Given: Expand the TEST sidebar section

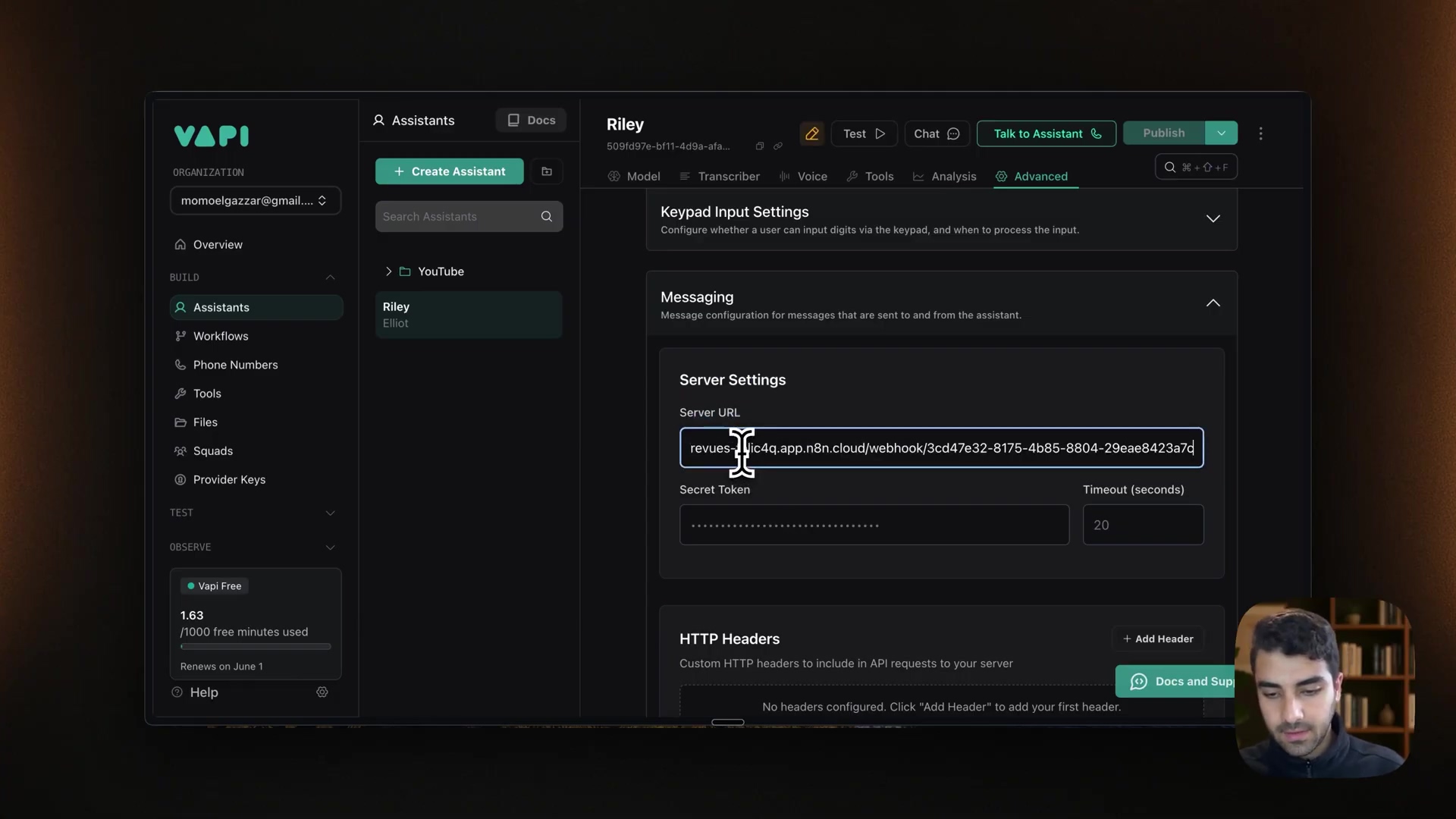Looking at the screenshot, I should tap(330, 513).
